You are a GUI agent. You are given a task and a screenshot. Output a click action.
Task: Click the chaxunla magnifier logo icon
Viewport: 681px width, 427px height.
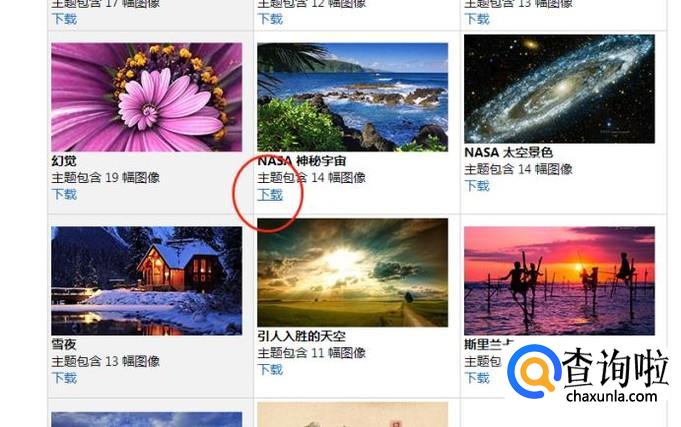(x=534, y=371)
